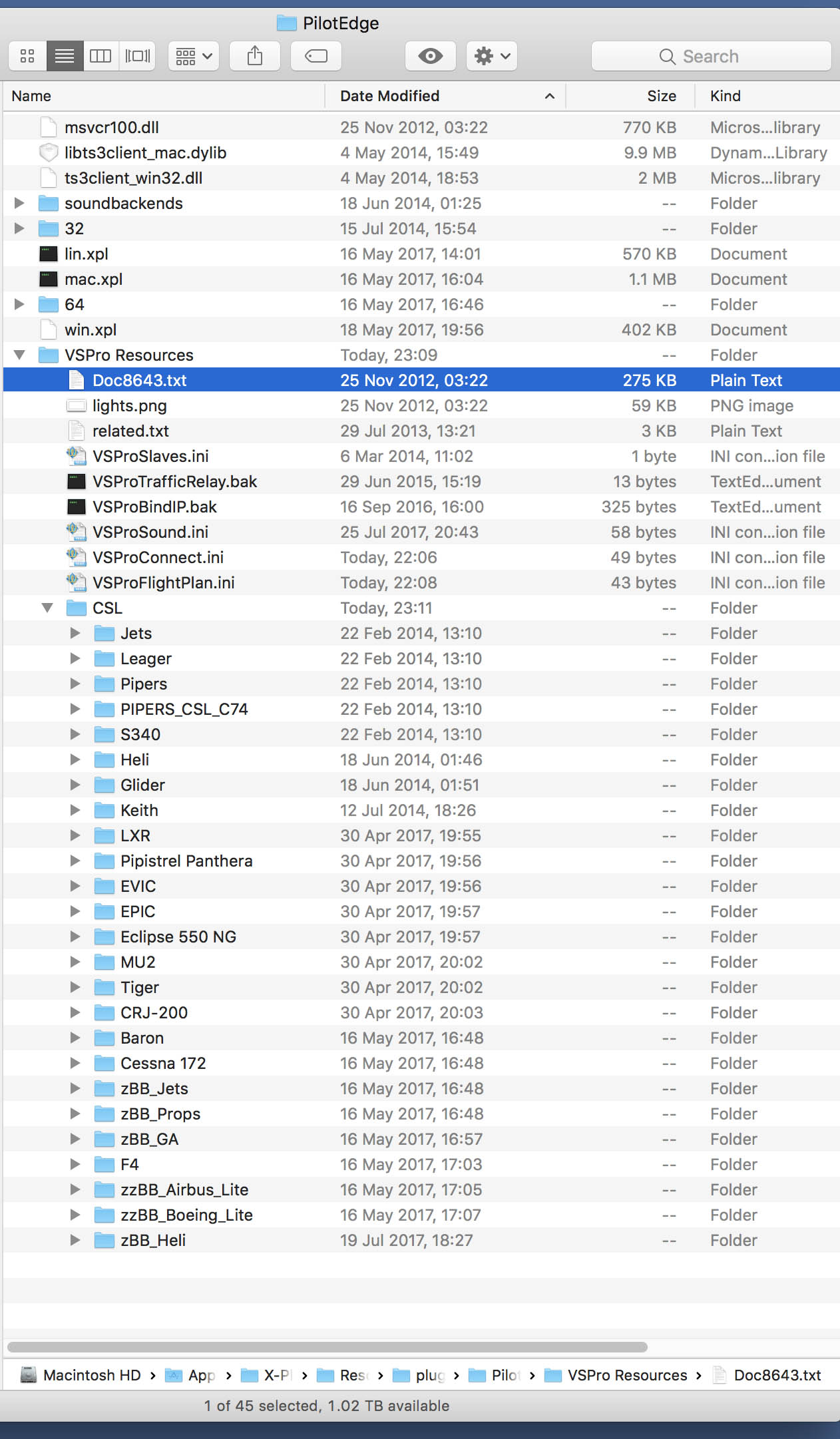Select the win.xpl file icon
This screenshot has width=840, height=1439.
pyautogui.click(x=49, y=329)
